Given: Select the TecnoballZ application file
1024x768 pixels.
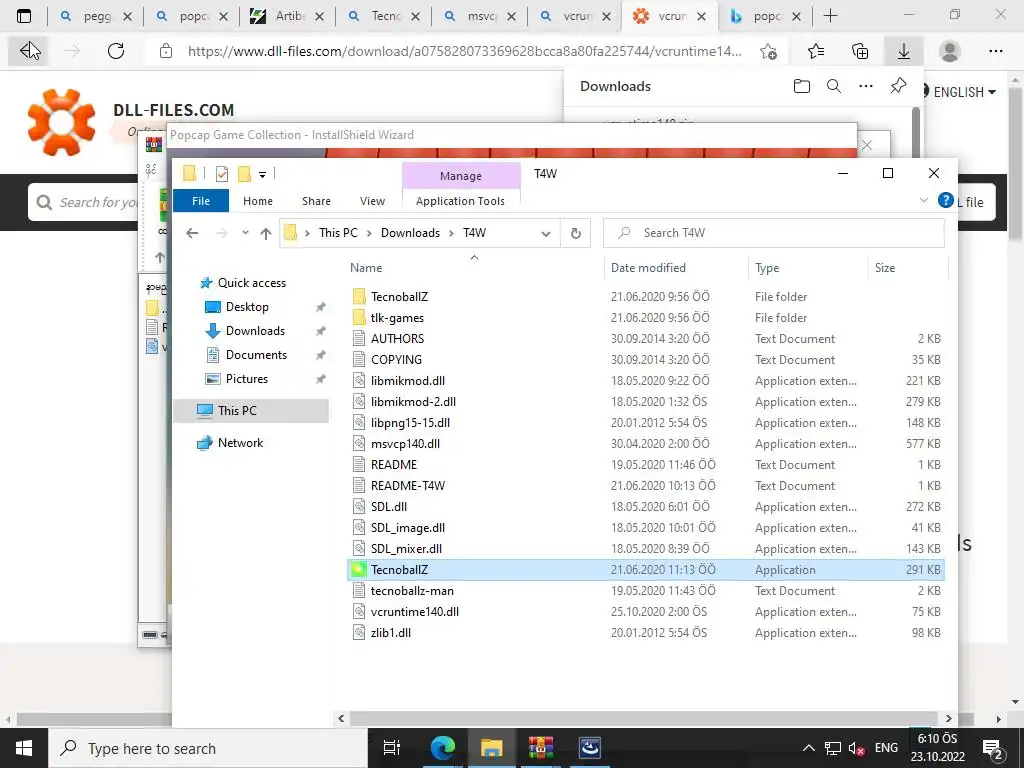Looking at the screenshot, I should click(x=646, y=569).
